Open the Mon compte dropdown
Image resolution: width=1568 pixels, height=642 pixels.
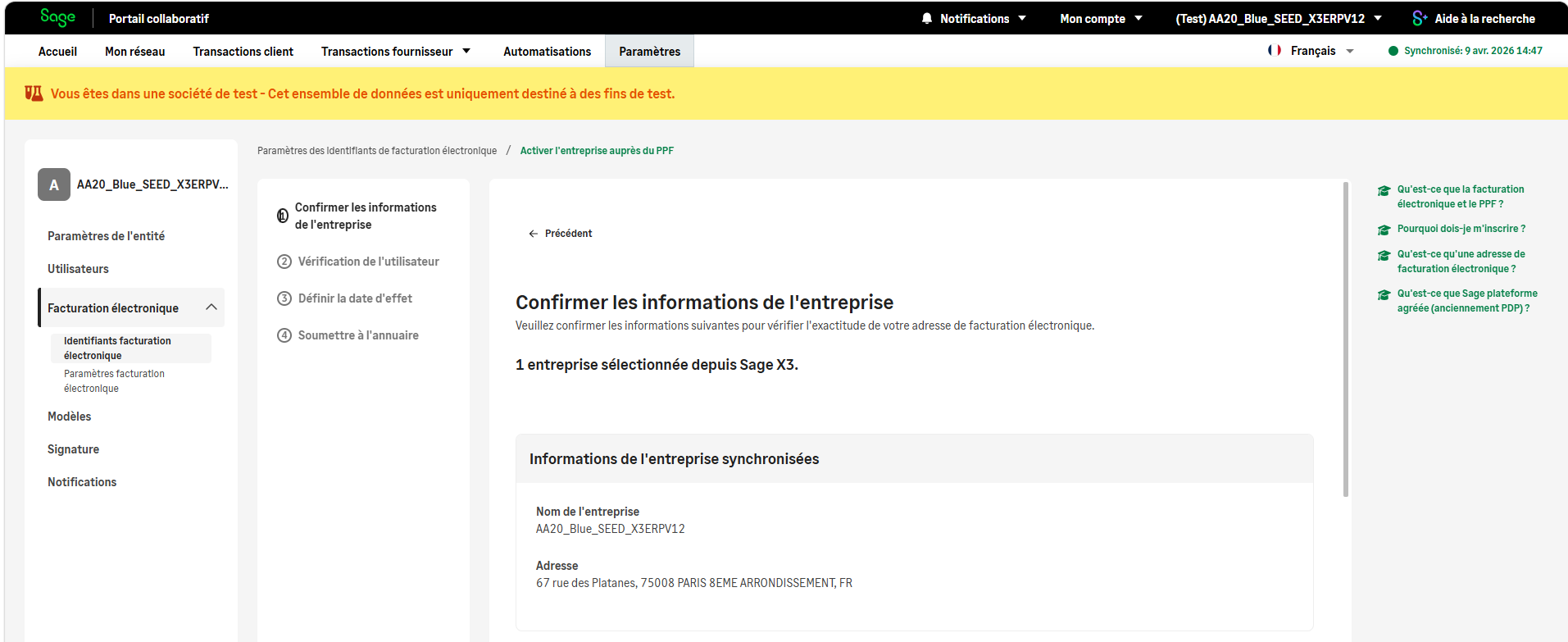coord(1101,18)
